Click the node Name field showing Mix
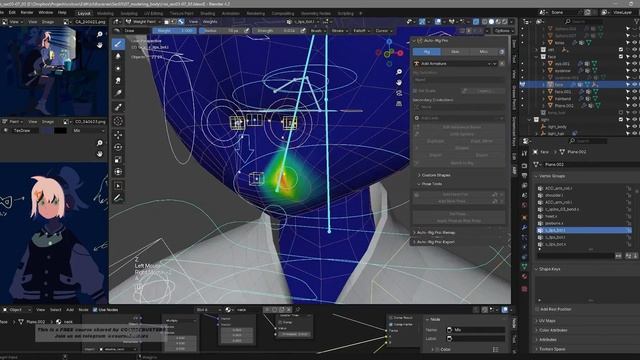Screen dimensions: 640x360 [x=476, y=330]
